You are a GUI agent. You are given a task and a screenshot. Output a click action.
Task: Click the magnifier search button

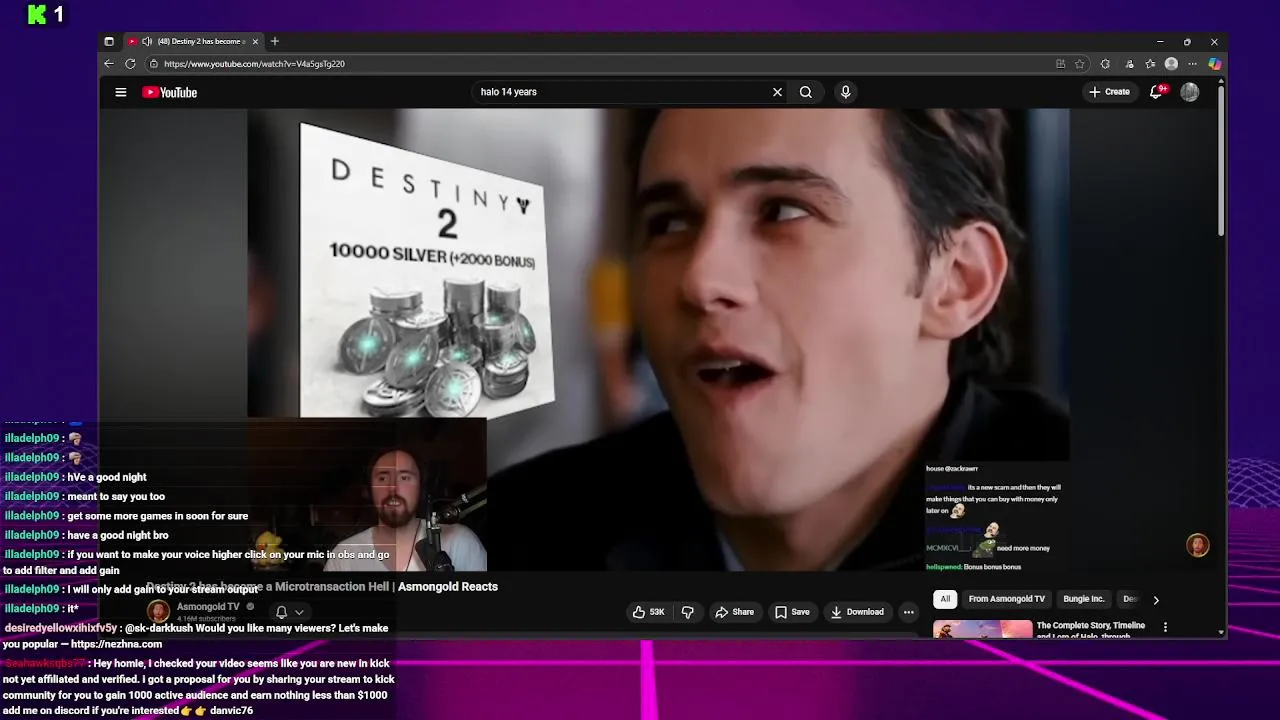(806, 92)
